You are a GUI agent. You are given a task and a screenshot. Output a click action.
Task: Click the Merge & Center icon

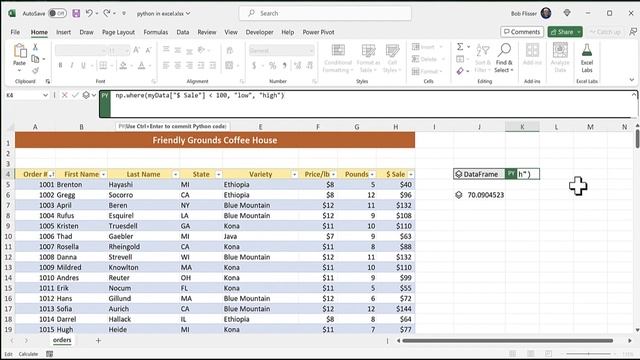coord(229,65)
